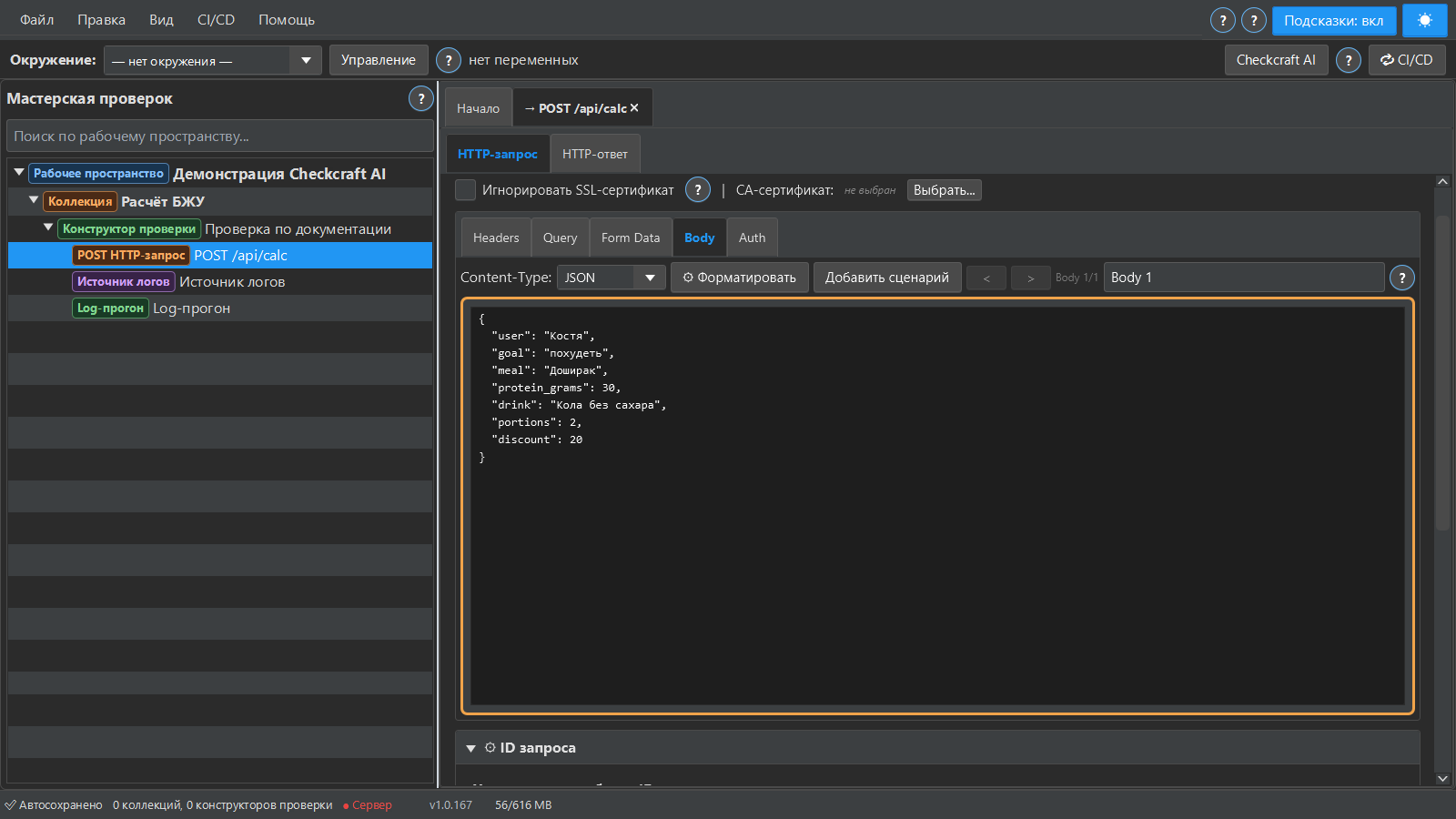The width and height of the screenshot is (1456, 819).
Task: Click CI/CD button with sync icon
Action: 1407,60
